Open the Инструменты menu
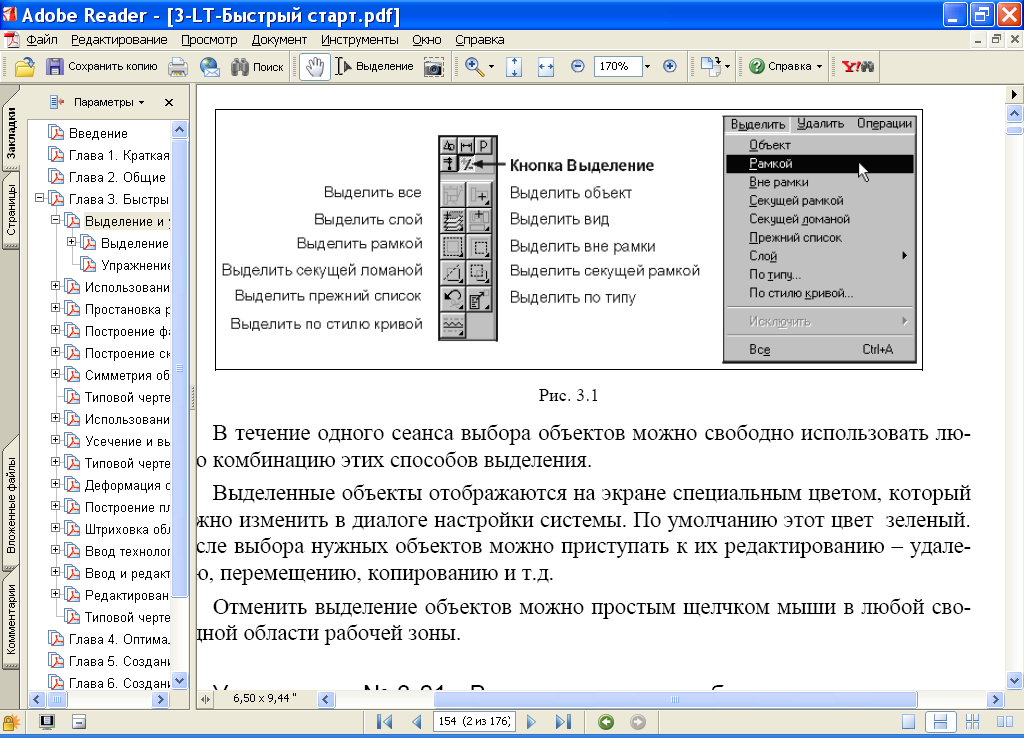1024x738 pixels. 359,40
